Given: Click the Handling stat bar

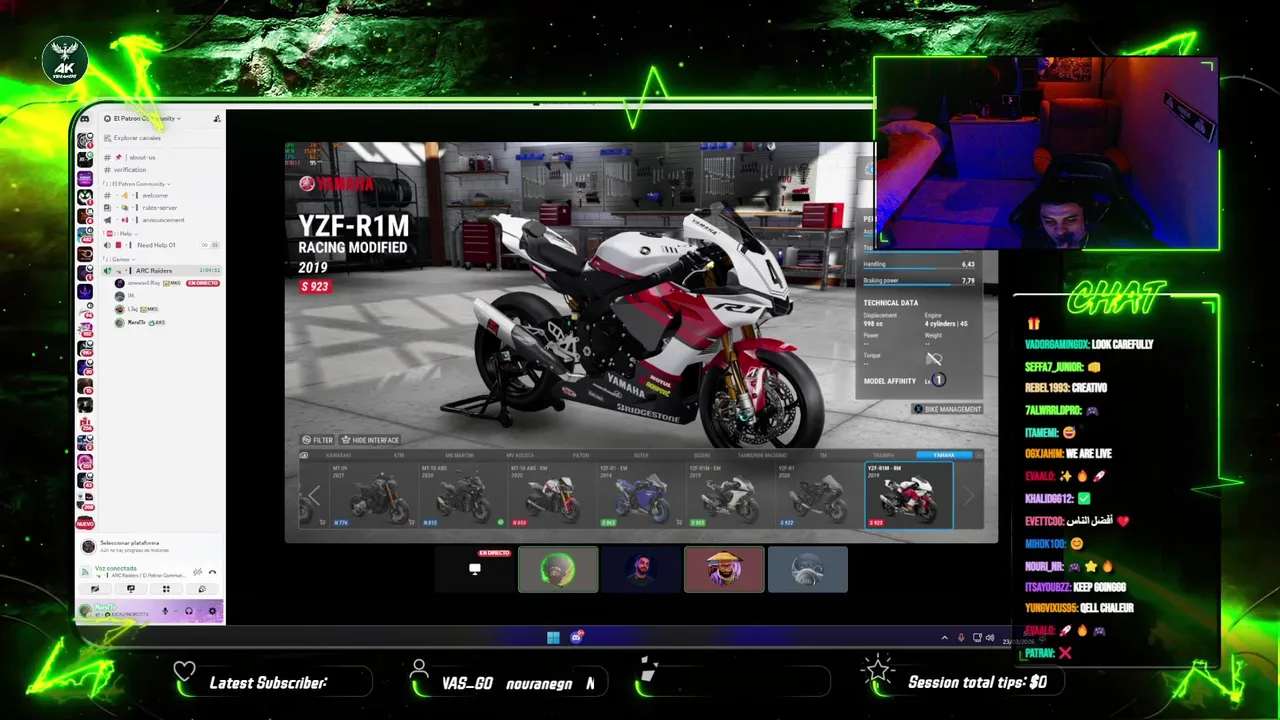Looking at the screenshot, I should 919,268.
